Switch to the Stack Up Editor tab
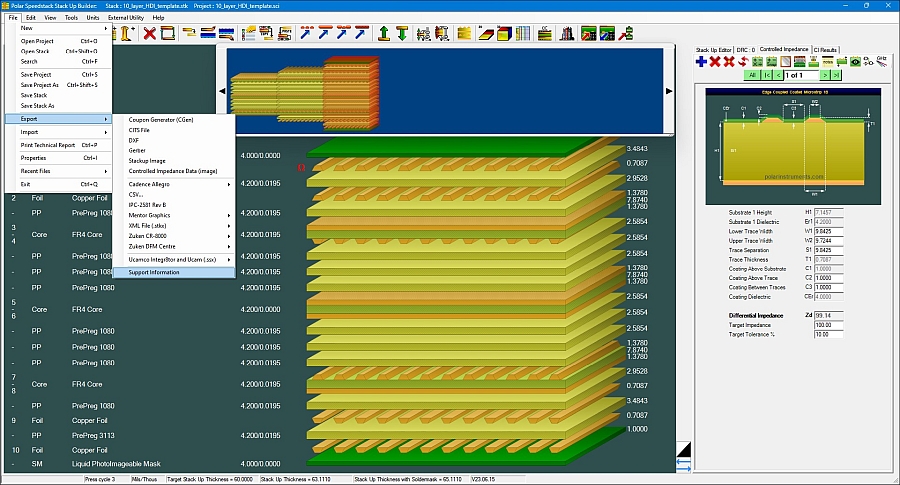The height and width of the screenshot is (485, 900). (713, 50)
